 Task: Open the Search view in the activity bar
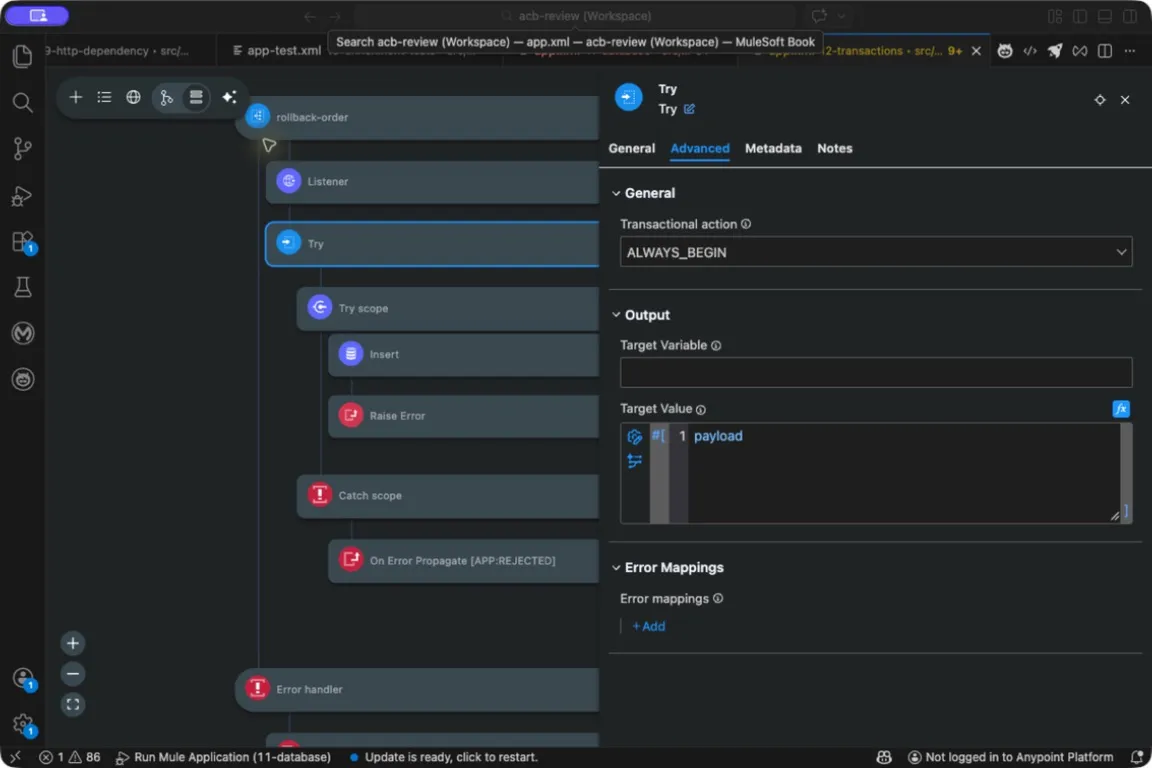click(x=23, y=102)
